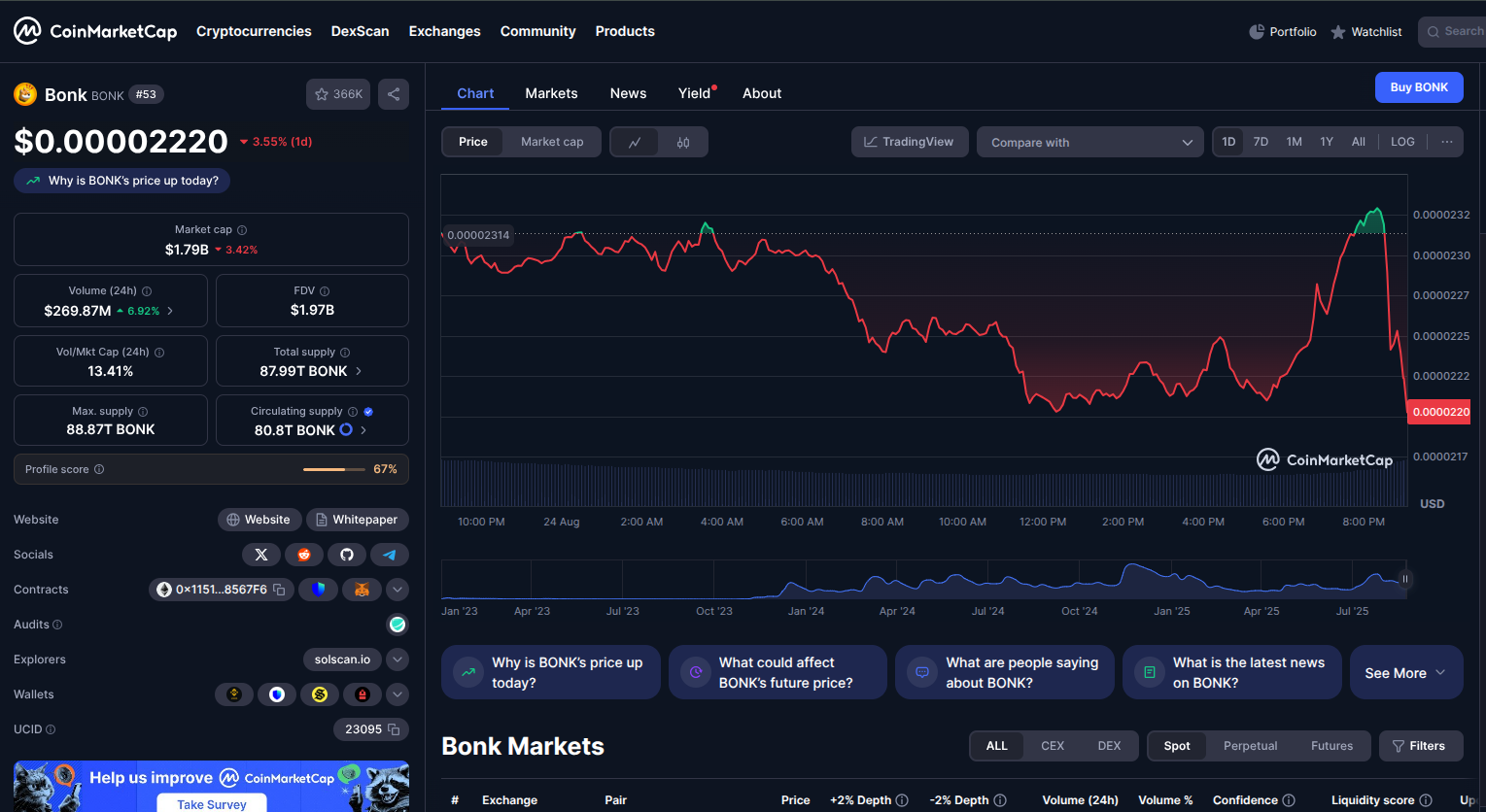Click the blue shield icon in Contracts row

coord(319,590)
